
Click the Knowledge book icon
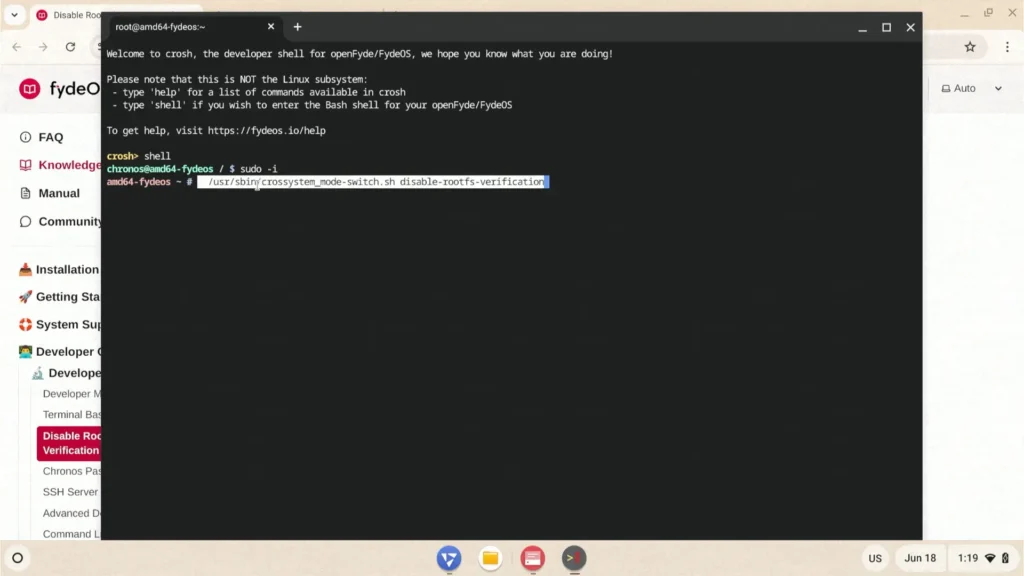[x=25, y=165]
